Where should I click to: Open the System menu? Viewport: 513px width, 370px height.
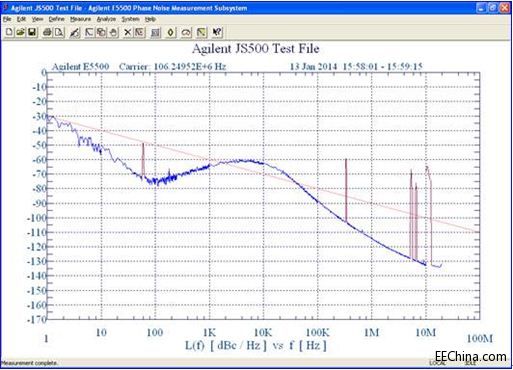point(130,19)
